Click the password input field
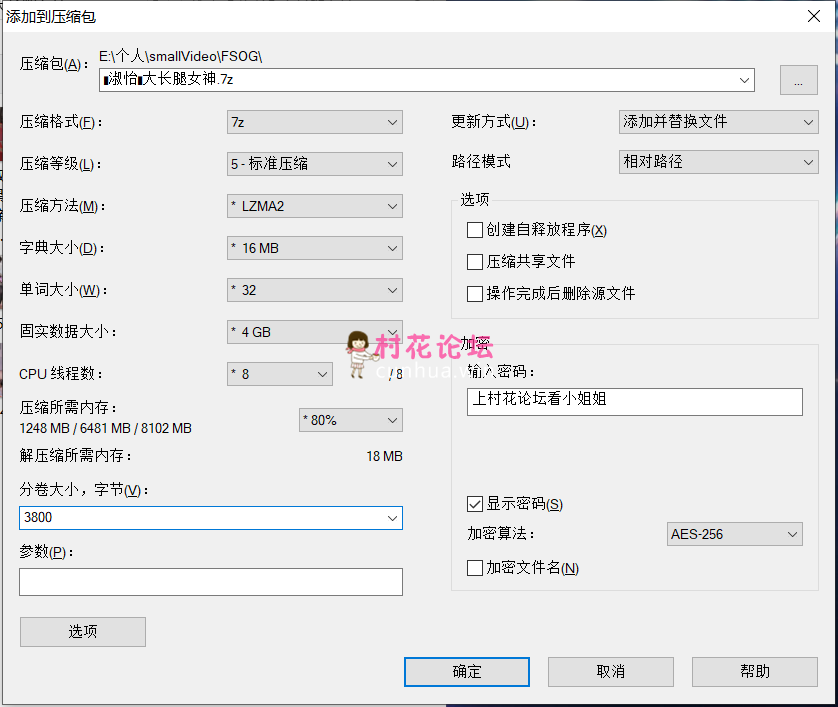This screenshot has width=838, height=707. (x=635, y=401)
